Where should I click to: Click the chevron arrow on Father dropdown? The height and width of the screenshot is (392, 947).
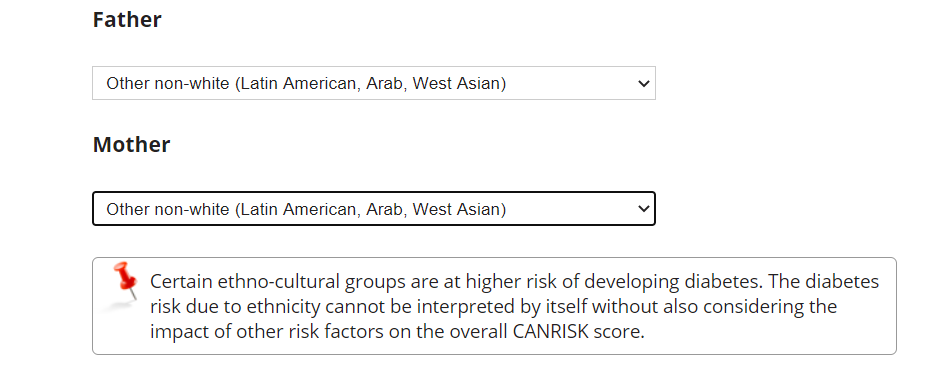[x=644, y=83]
